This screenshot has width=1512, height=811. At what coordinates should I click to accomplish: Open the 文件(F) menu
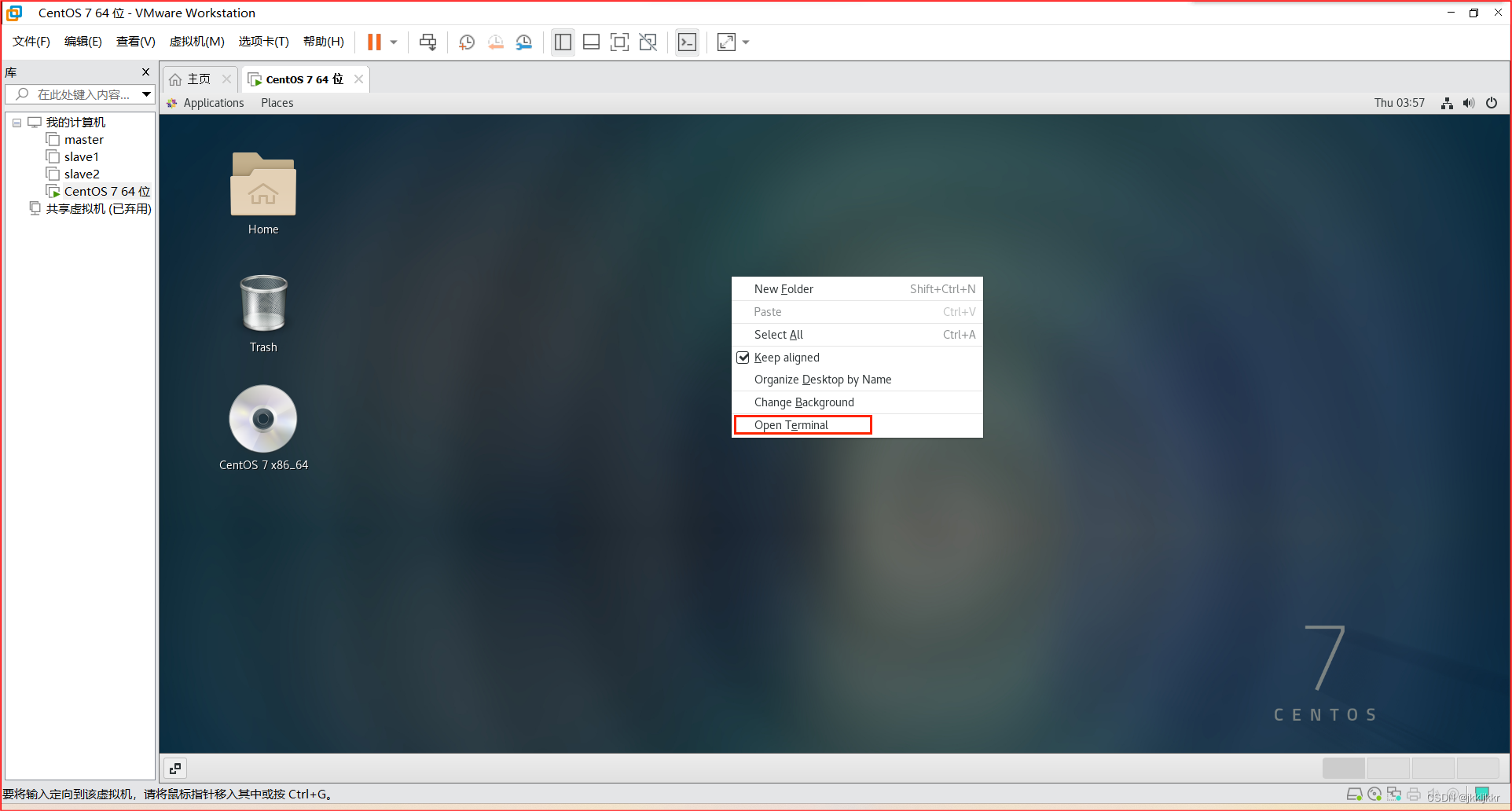[x=31, y=42]
